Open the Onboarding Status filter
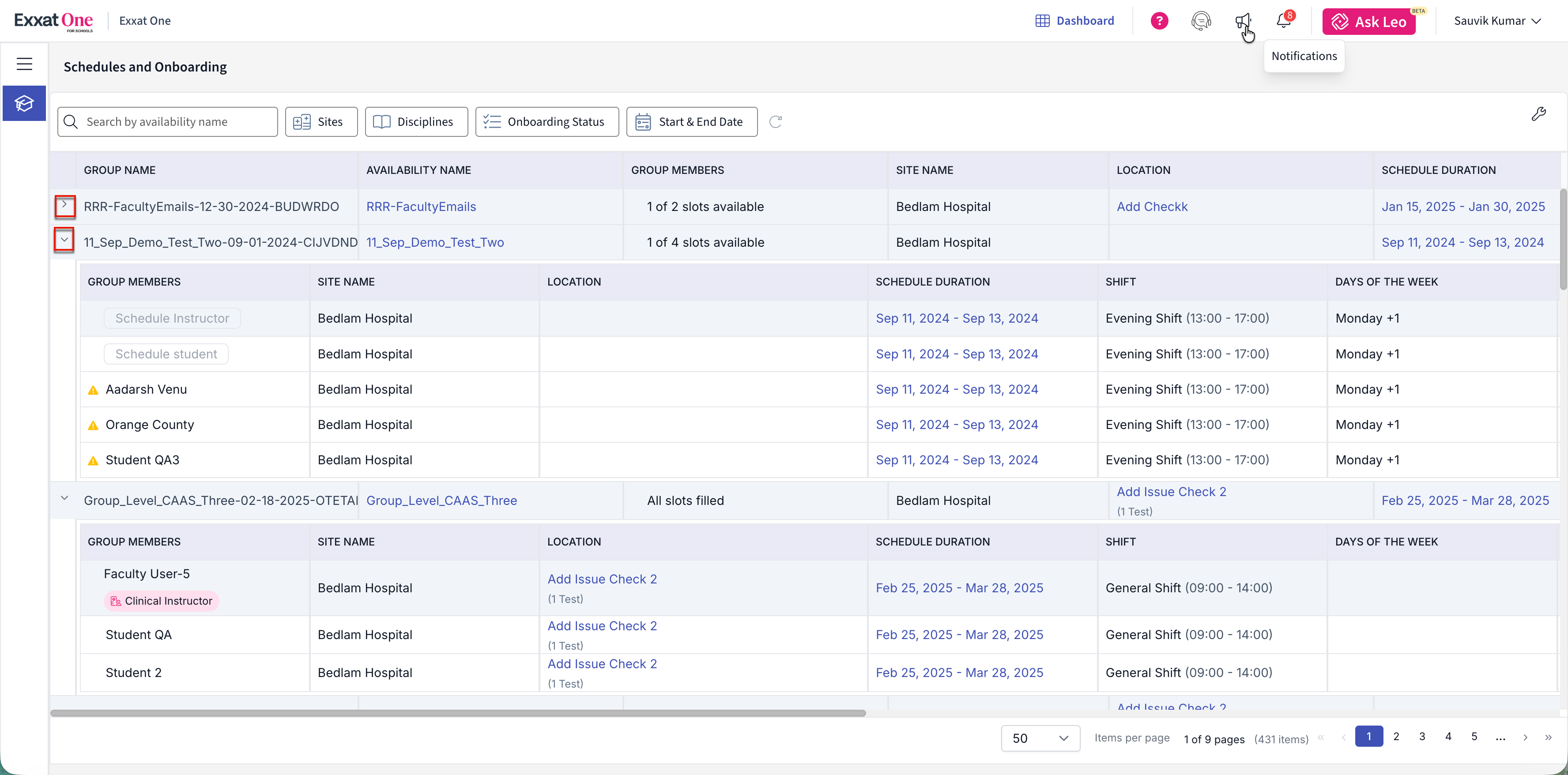Screen dimensions: 1568x775 click(x=547, y=122)
